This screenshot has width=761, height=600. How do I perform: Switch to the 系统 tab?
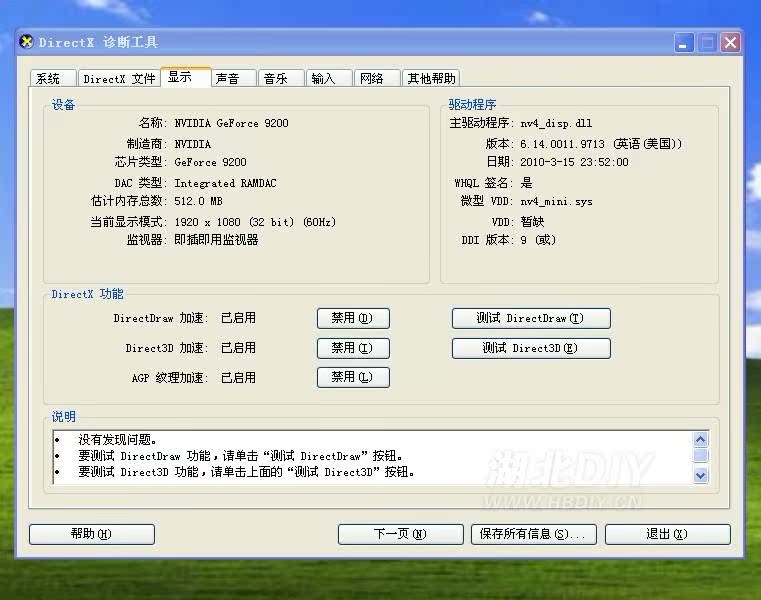(53, 78)
